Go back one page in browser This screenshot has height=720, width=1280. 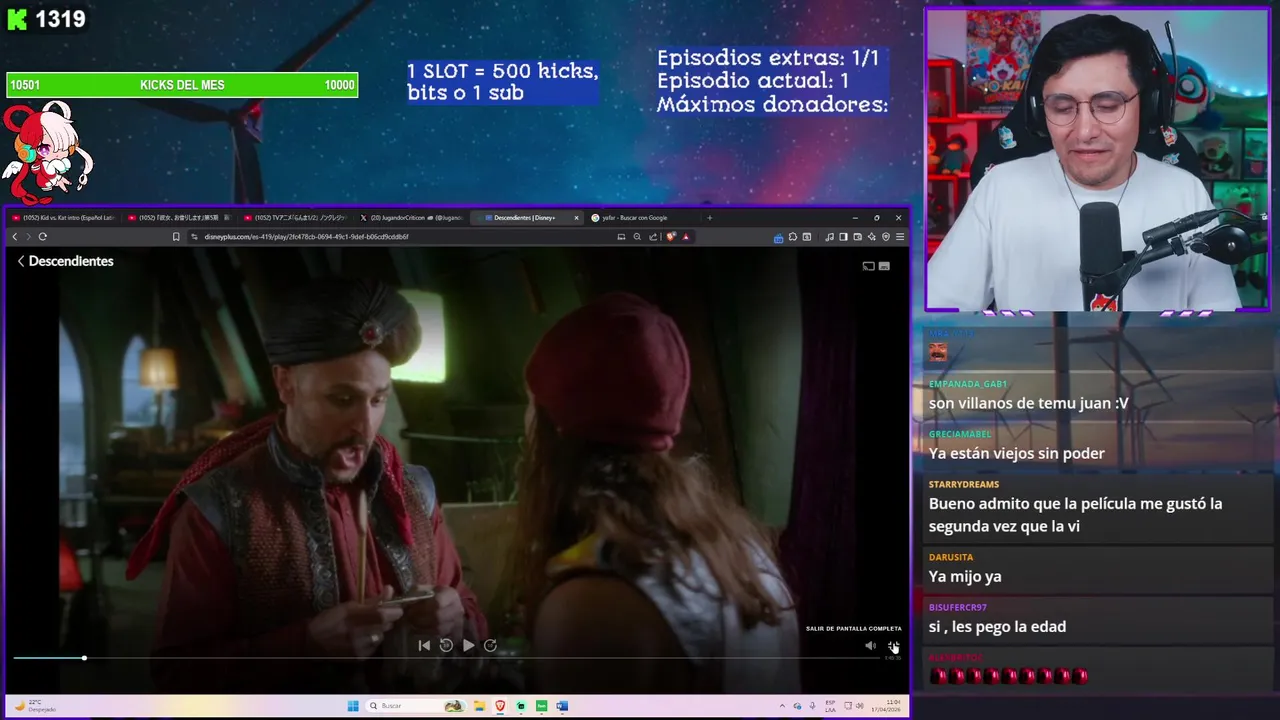click(x=14, y=237)
